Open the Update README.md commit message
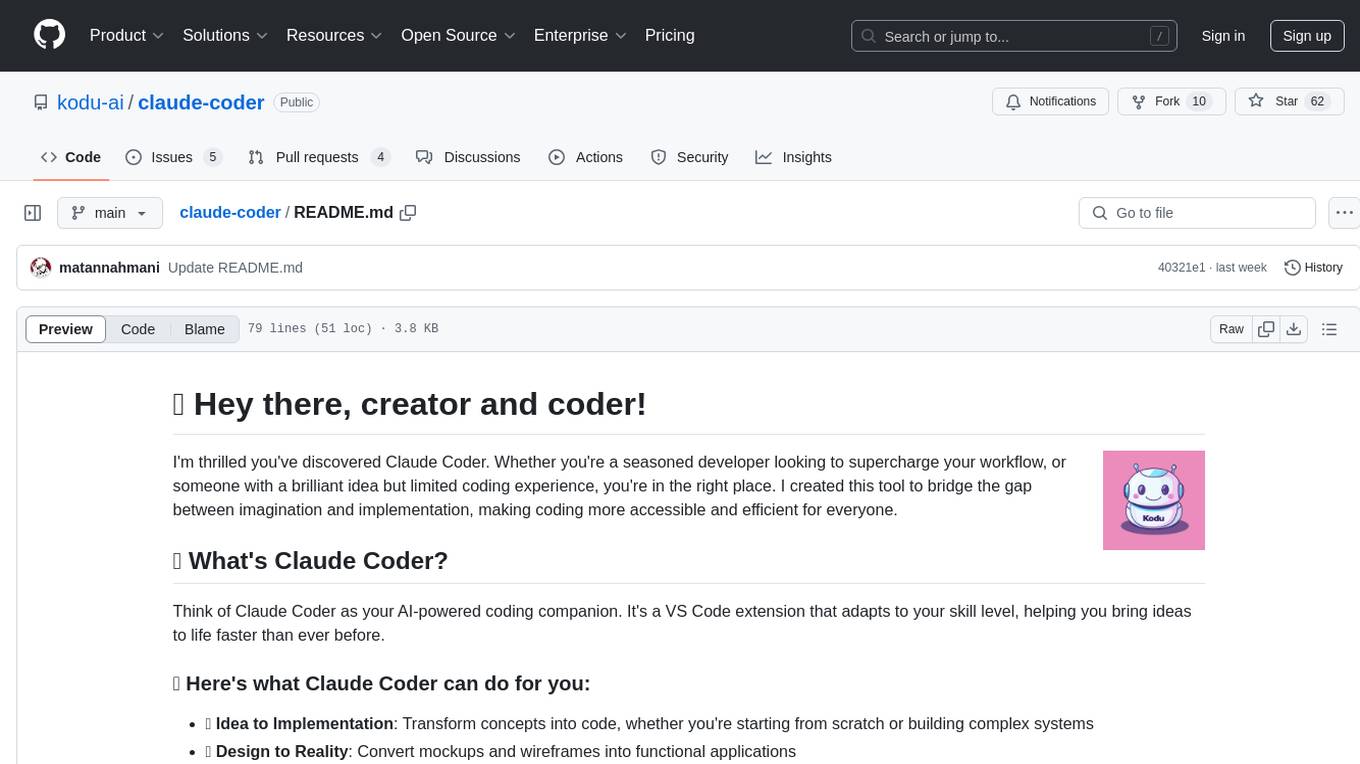Image resolution: width=1360 pixels, height=764 pixels. (x=235, y=268)
